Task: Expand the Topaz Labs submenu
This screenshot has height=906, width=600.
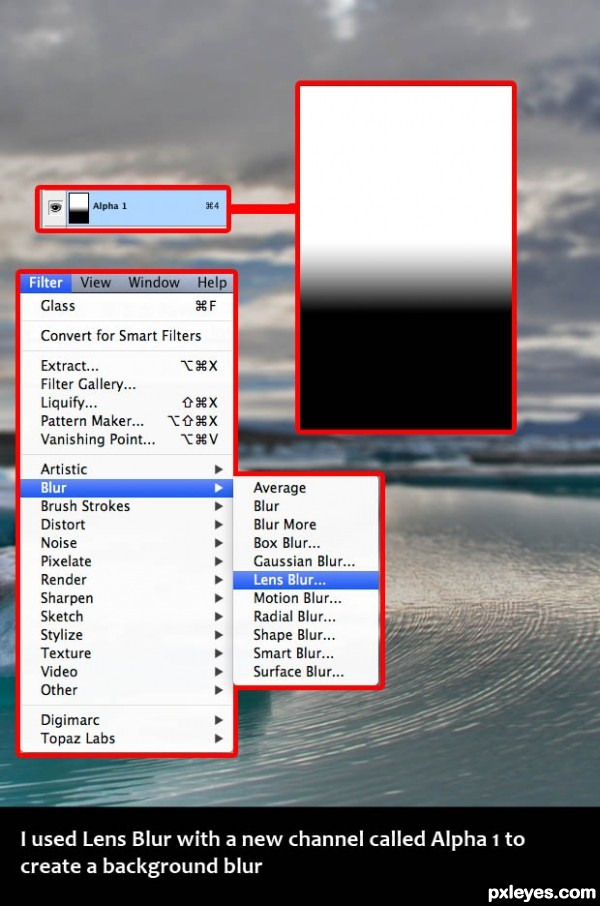Action: [x=127, y=738]
